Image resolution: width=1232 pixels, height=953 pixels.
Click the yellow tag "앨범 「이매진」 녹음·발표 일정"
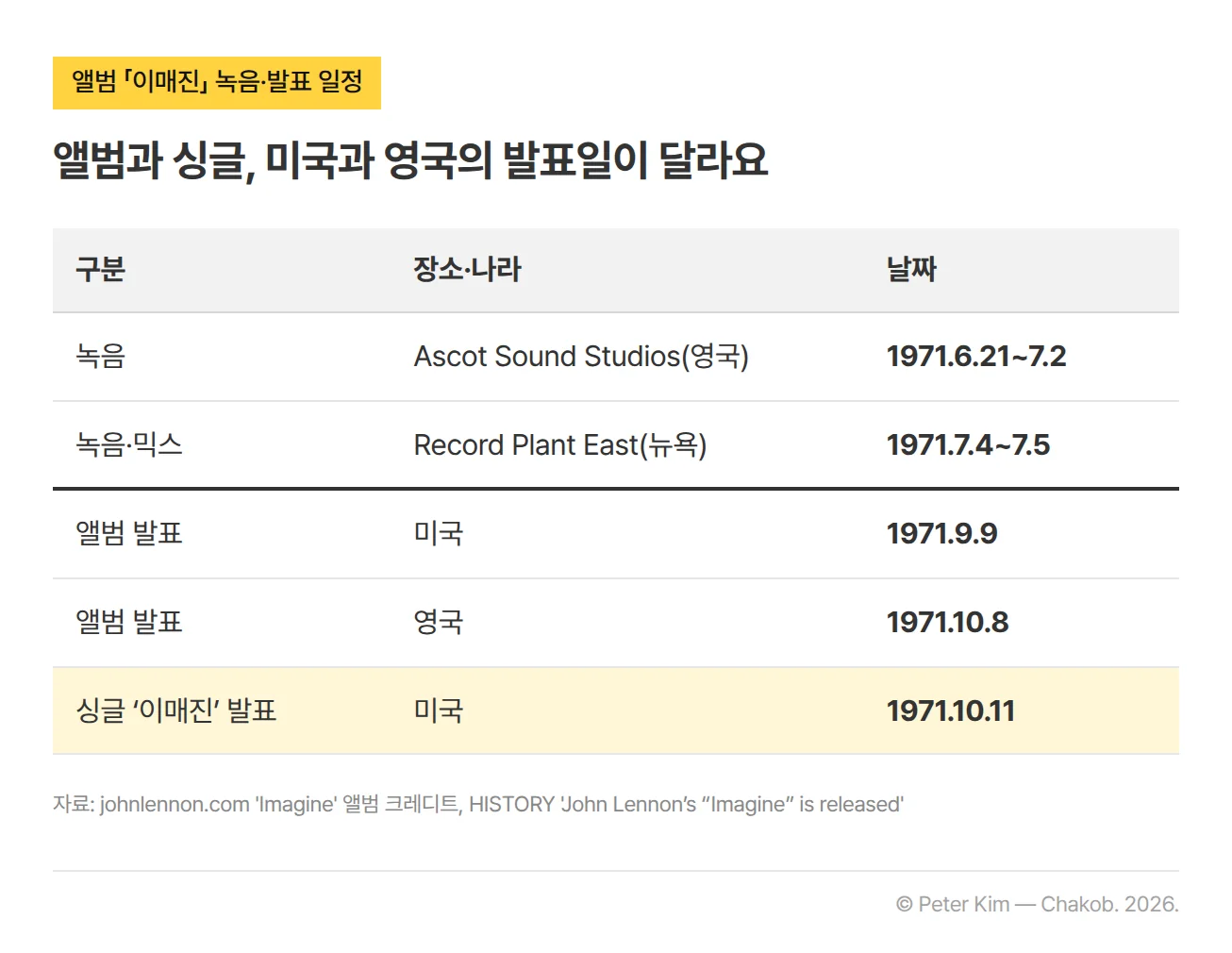(217, 83)
